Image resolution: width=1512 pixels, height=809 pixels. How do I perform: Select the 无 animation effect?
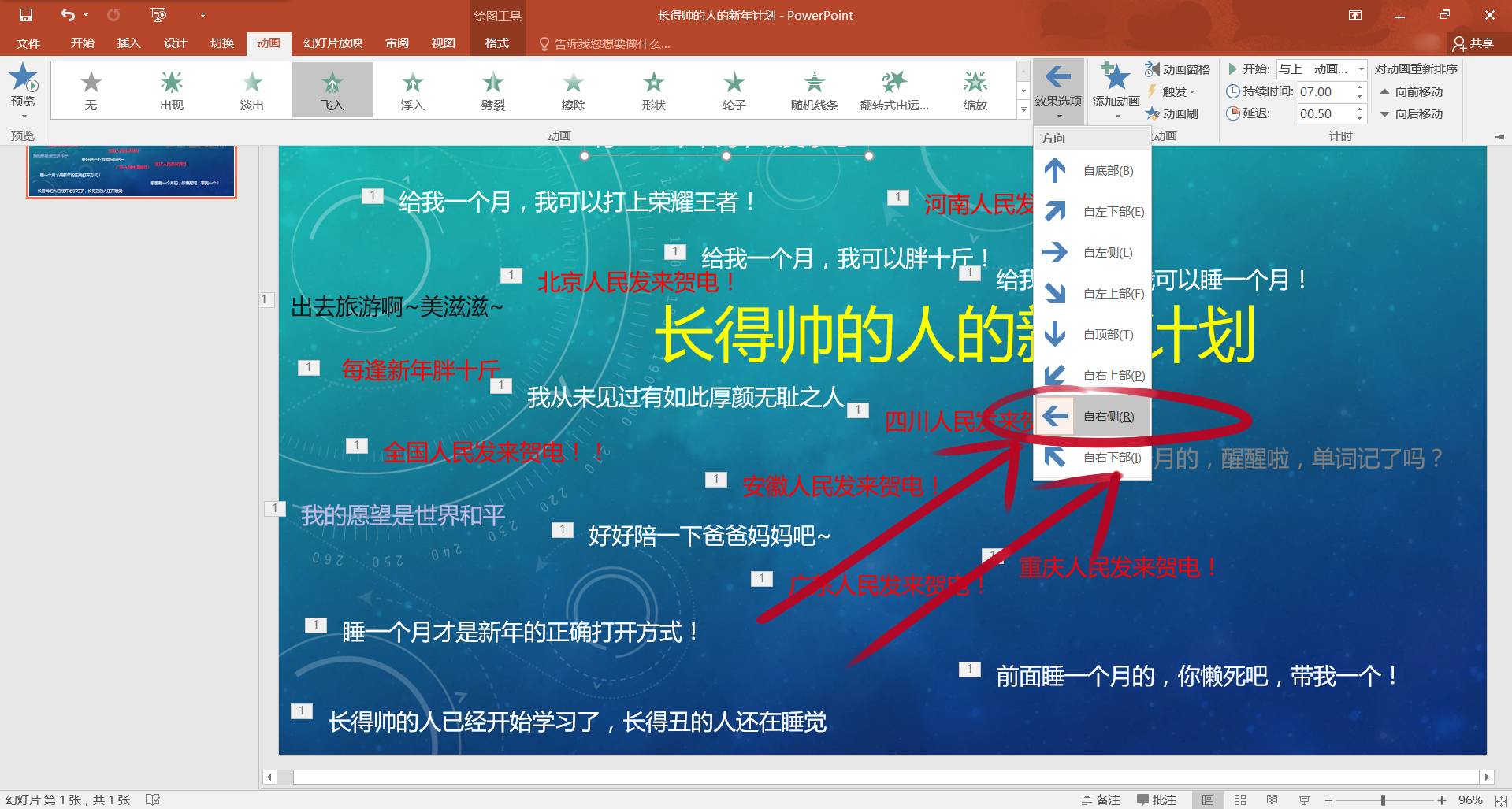(91, 91)
